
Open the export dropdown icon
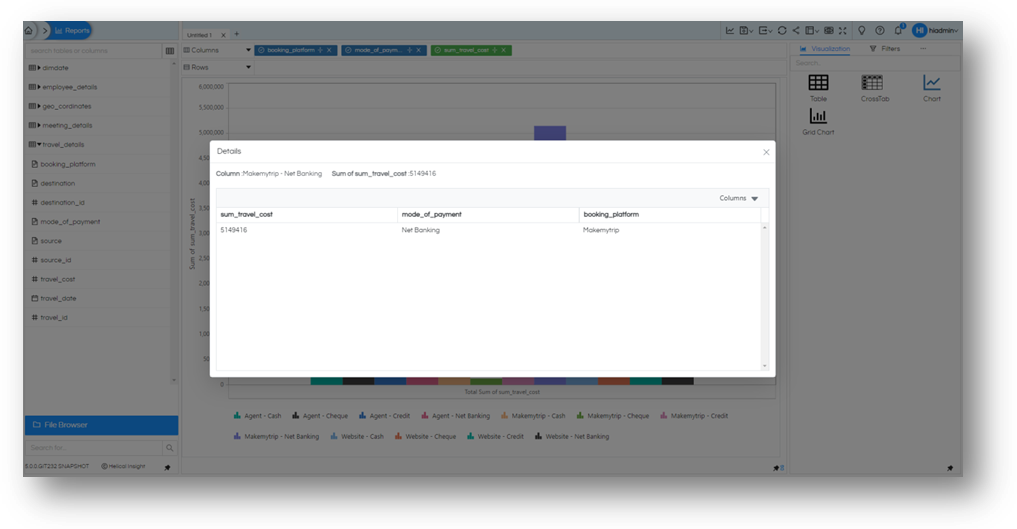click(x=765, y=30)
